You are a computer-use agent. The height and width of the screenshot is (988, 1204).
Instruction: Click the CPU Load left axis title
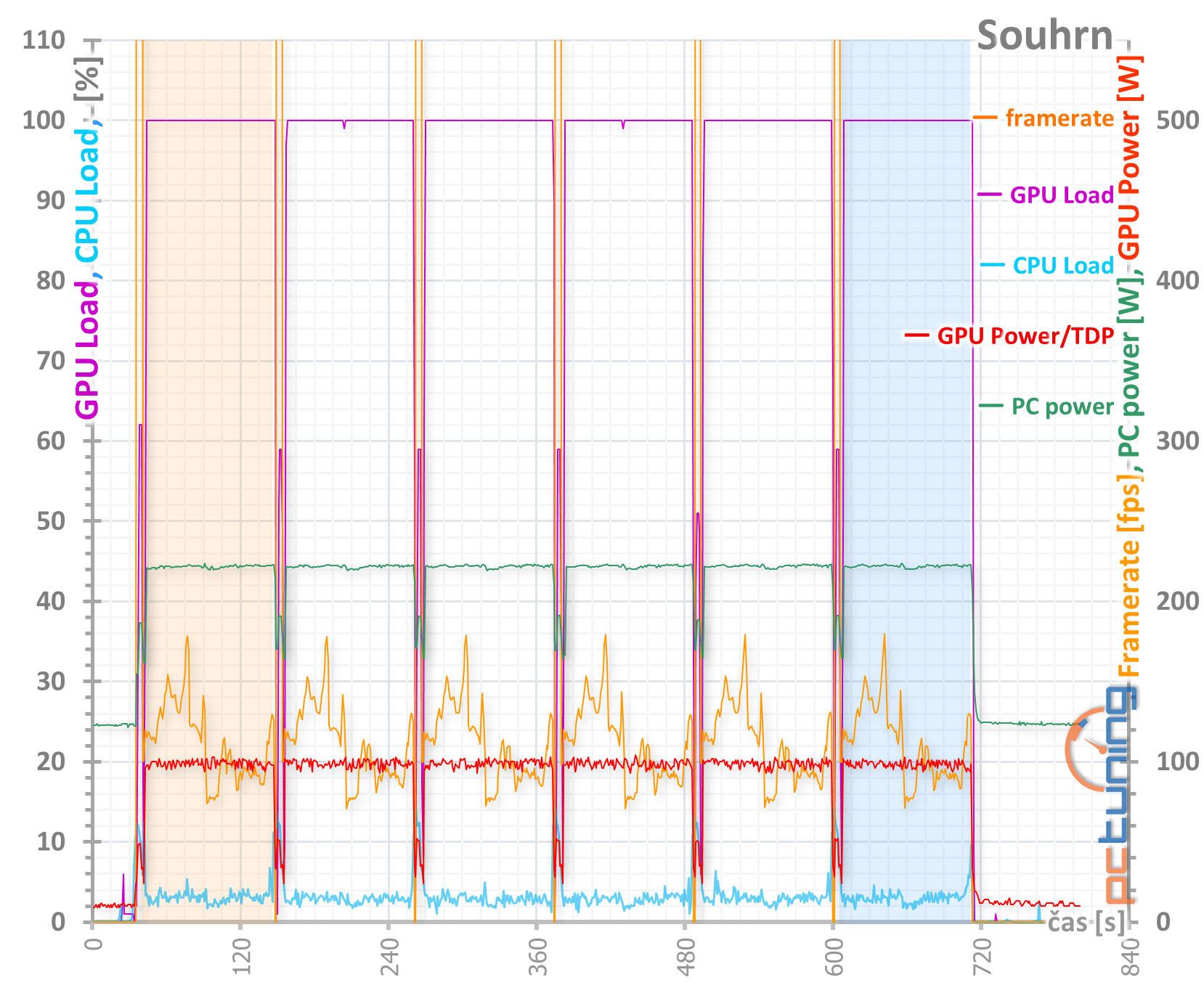pyautogui.click(x=87, y=196)
